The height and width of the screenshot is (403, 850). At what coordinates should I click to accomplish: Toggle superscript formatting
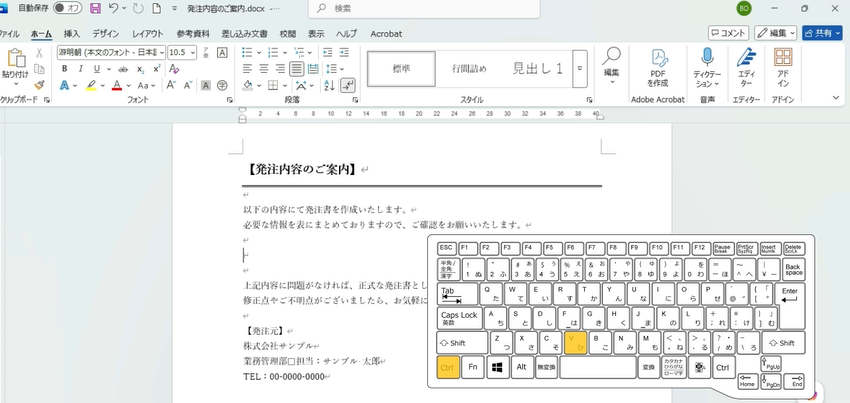click(157, 69)
